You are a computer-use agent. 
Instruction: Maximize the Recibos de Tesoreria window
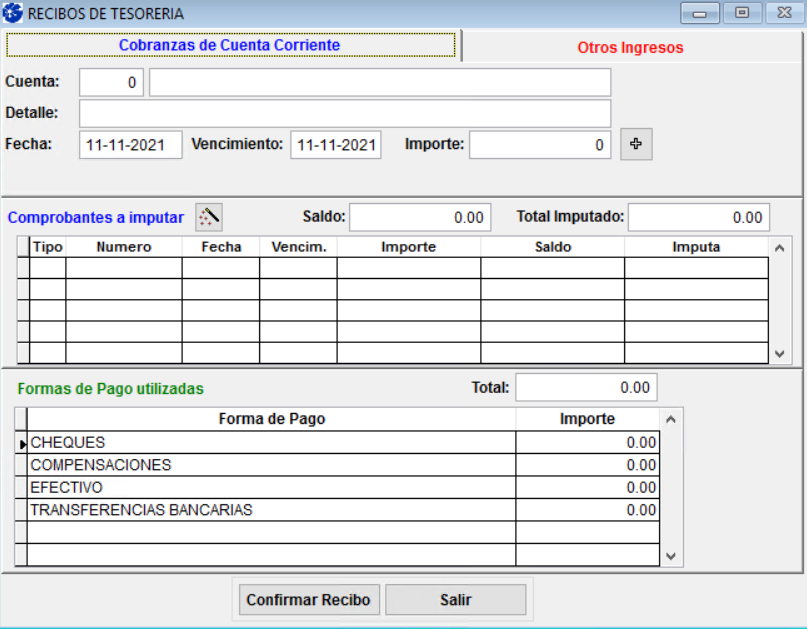pyautogui.click(x=741, y=14)
